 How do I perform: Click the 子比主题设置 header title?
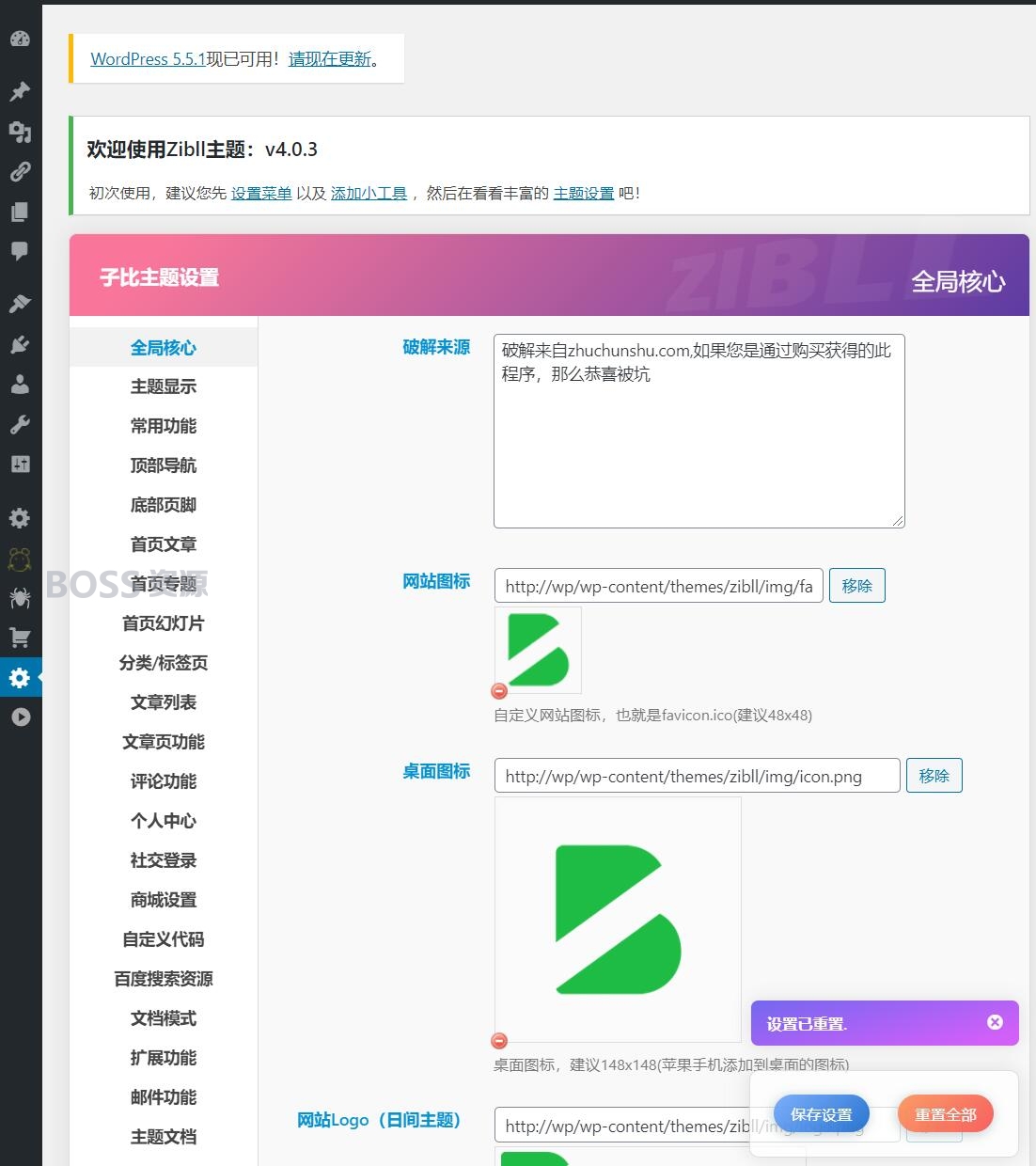[159, 277]
